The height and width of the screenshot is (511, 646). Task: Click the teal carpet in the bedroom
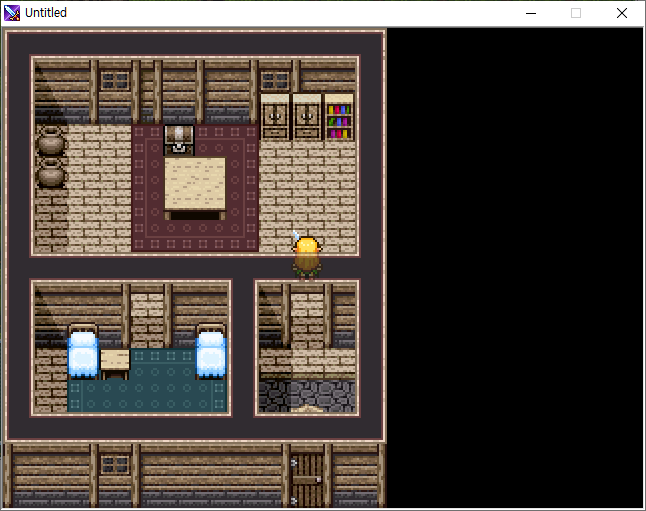(147, 387)
